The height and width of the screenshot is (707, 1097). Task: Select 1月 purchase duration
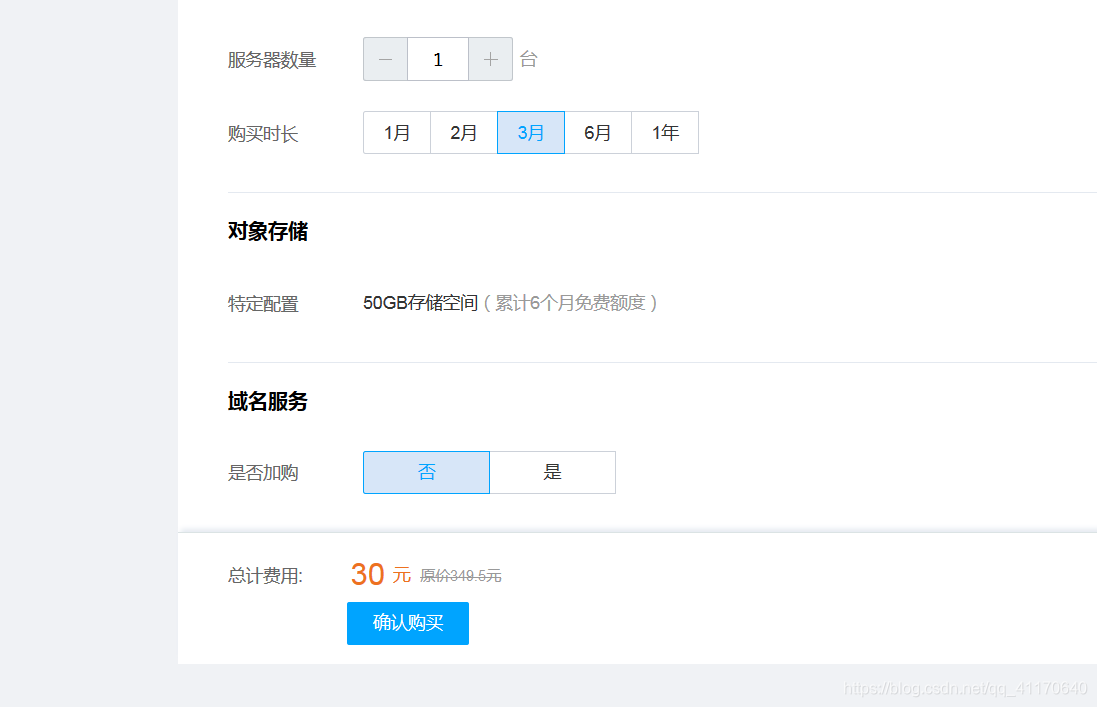pos(397,132)
